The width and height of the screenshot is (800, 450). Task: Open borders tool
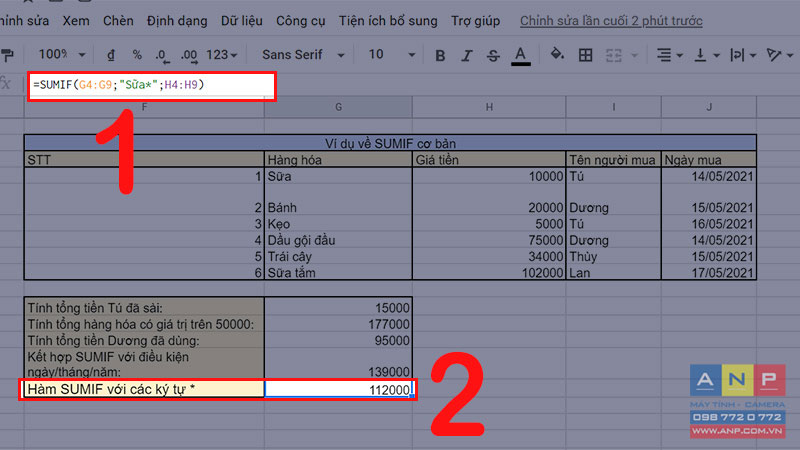(x=585, y=55)
